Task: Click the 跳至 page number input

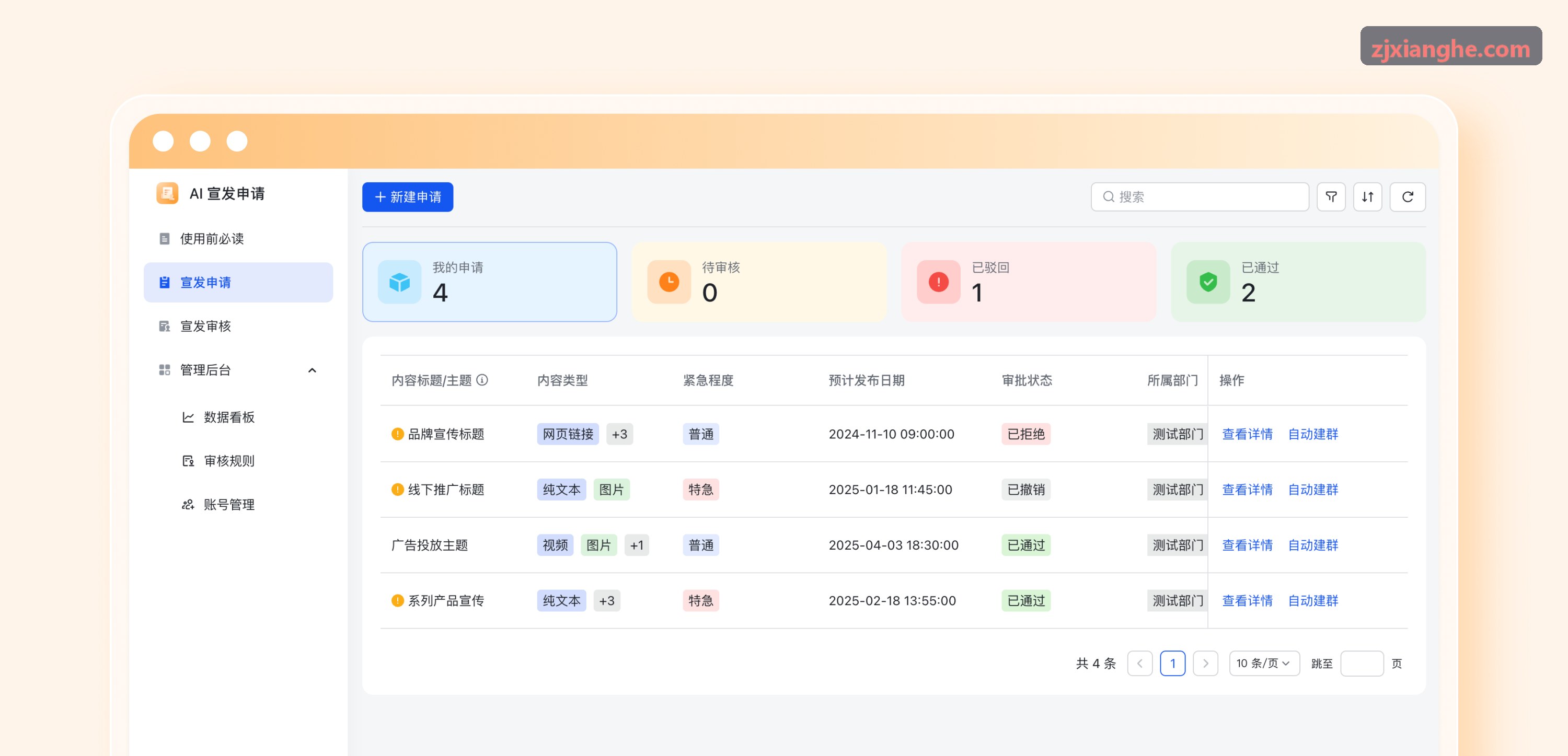Action: pyautogui.click(x=1362, y=664)
